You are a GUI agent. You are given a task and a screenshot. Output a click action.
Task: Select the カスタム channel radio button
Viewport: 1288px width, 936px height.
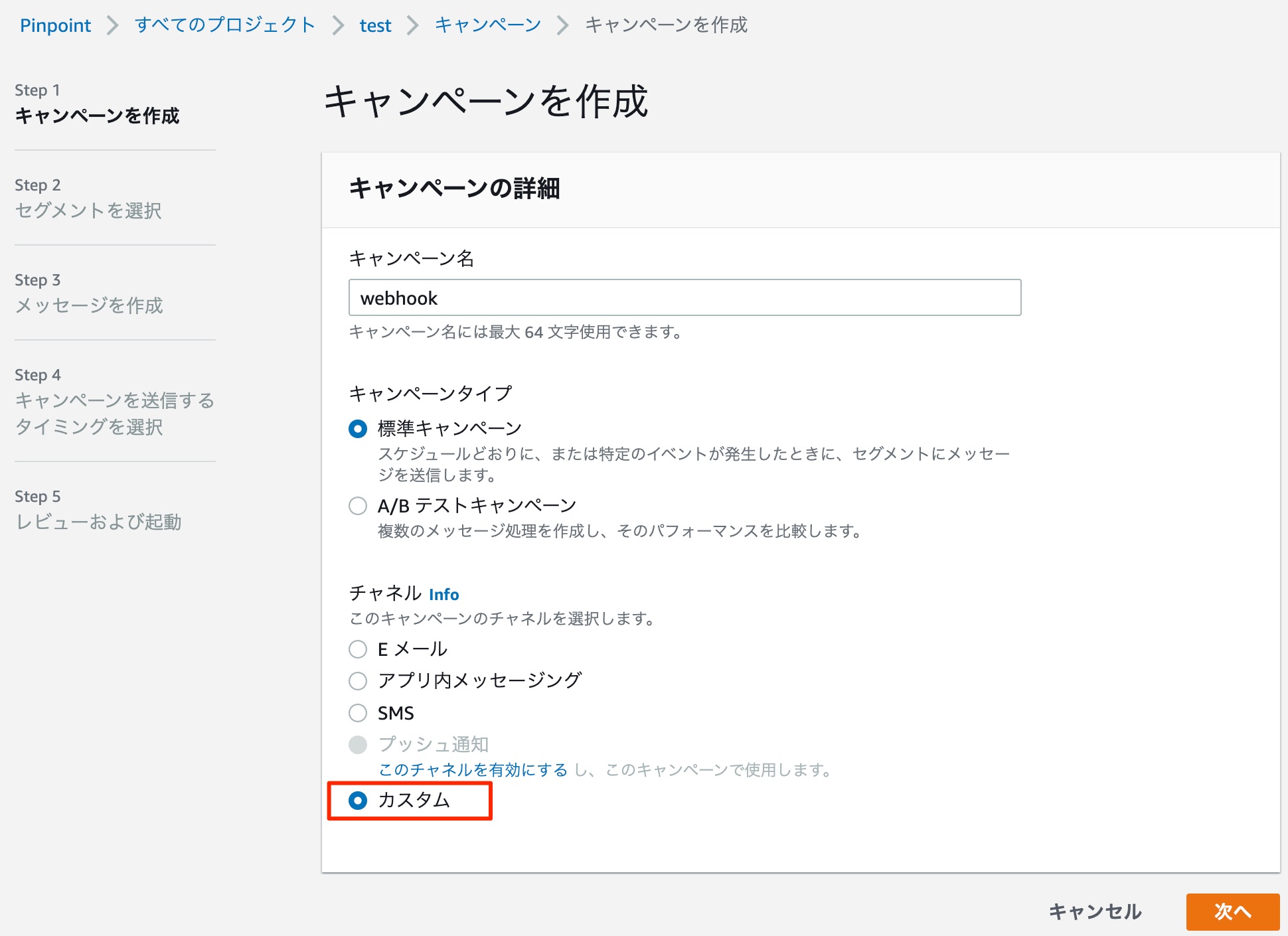click(x=359, y=801)
